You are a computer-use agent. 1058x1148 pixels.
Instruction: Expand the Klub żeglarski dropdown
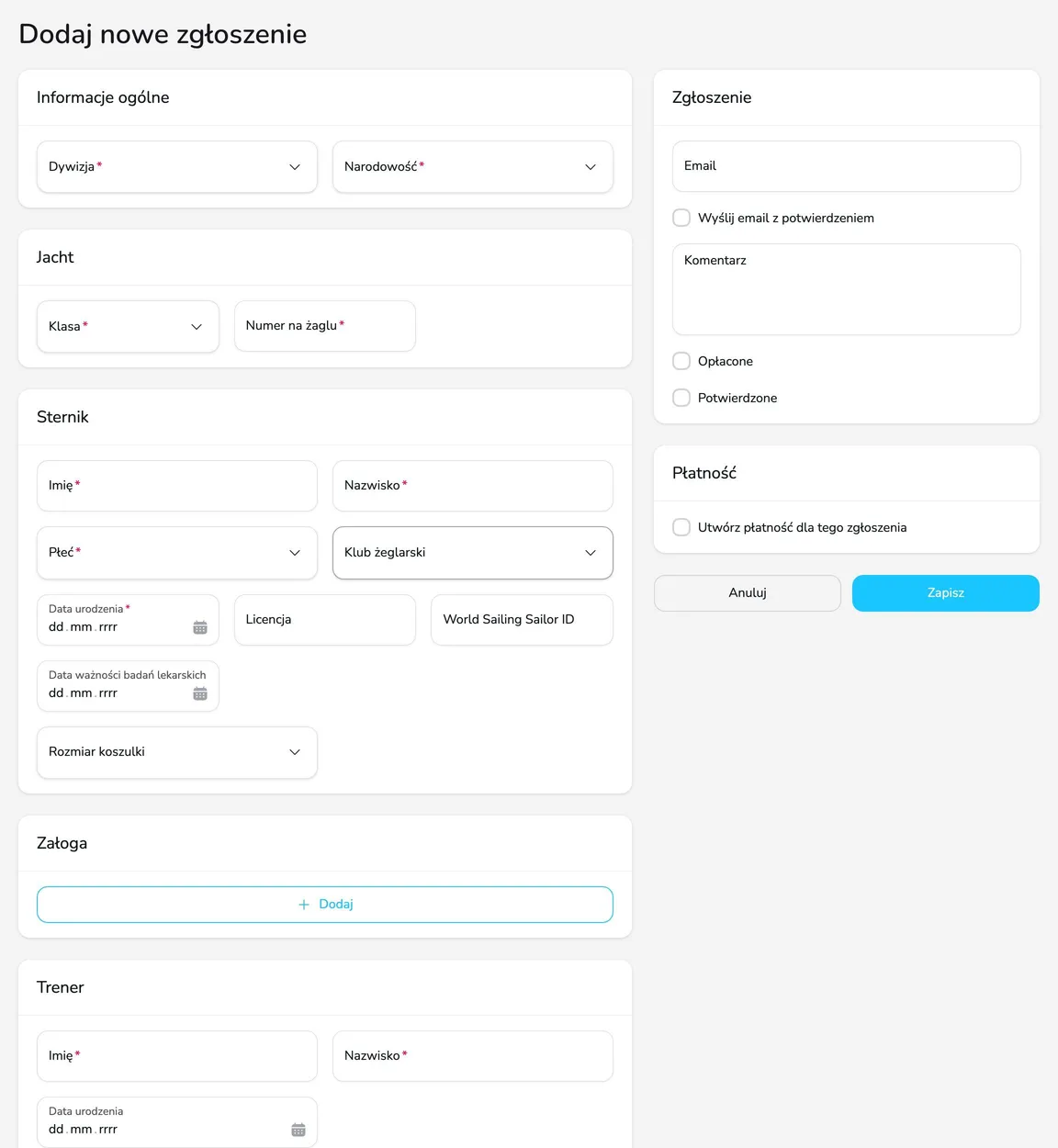point(473,552)
